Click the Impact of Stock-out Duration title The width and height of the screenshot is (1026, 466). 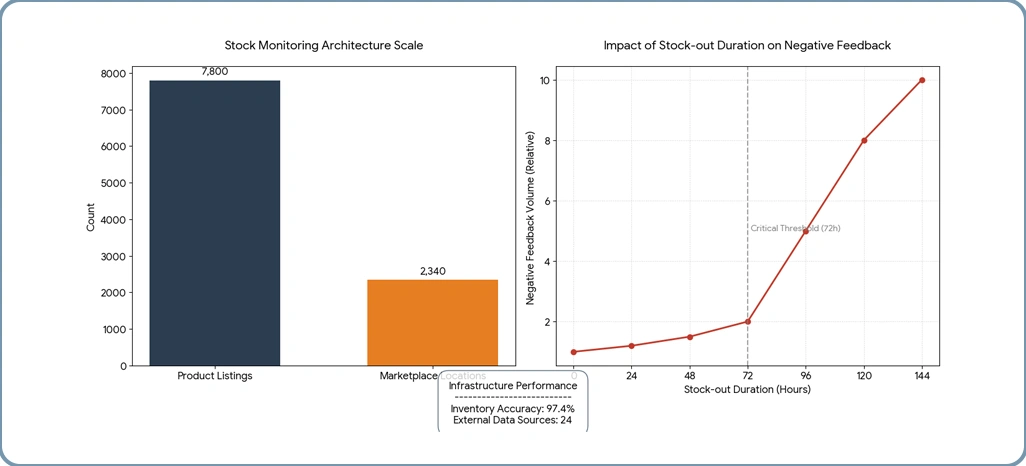(x=746, y=46)
